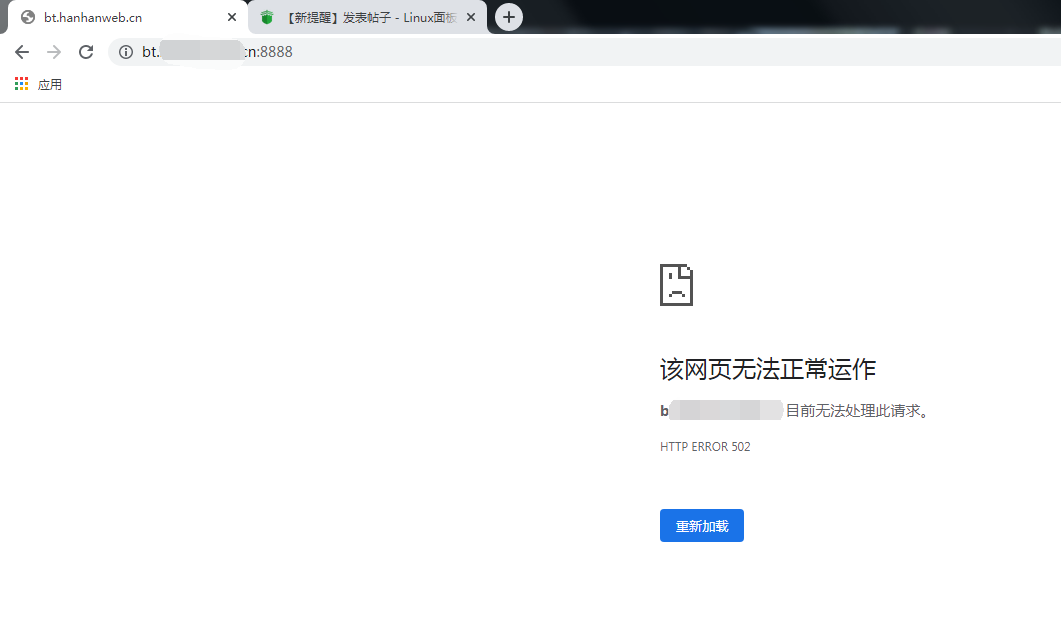Click the sad page error icon
Screen dimensions: 1061x620
[676, 285]
